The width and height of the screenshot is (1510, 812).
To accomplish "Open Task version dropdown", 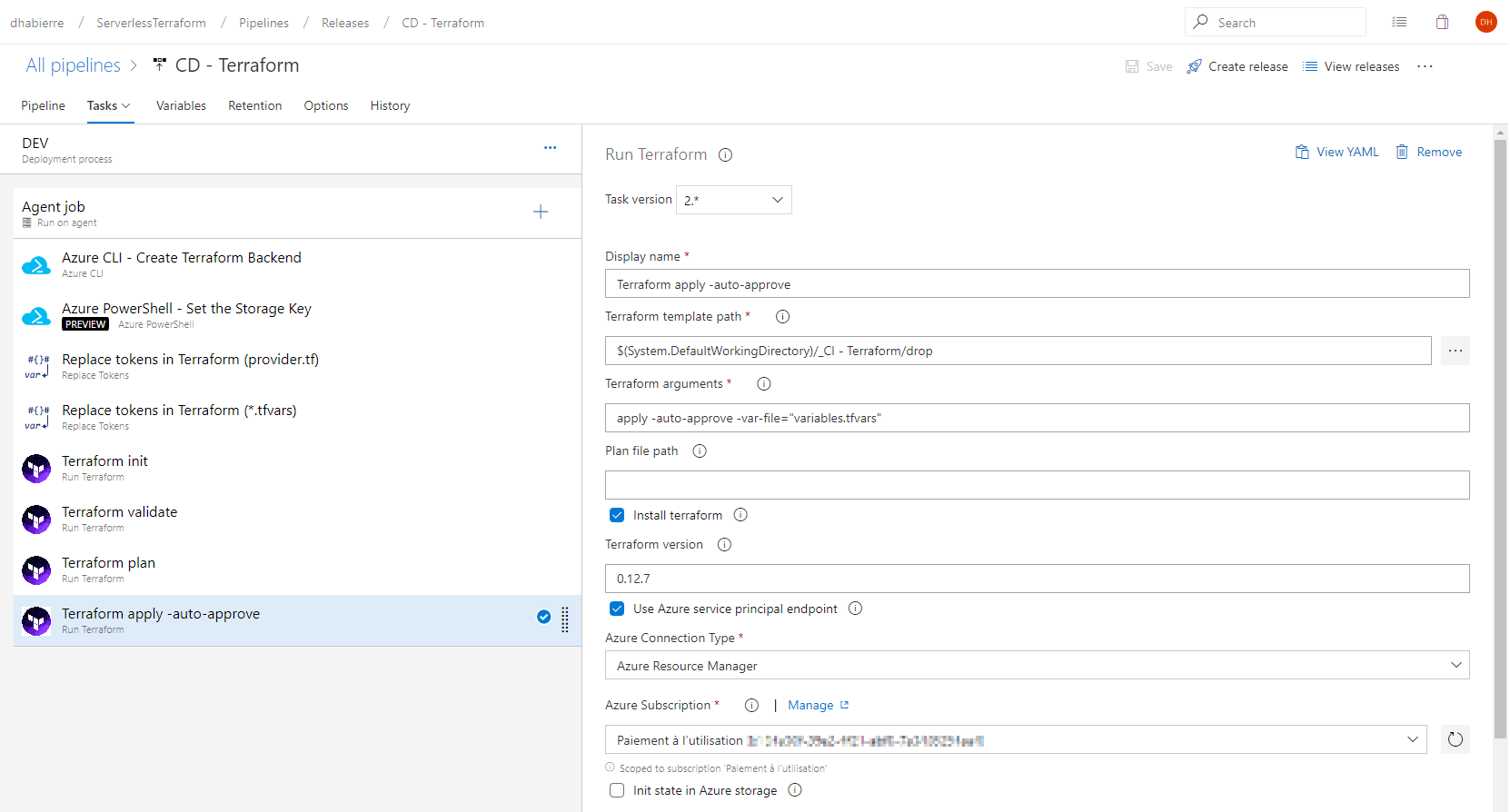I will [x=734, y=200].
